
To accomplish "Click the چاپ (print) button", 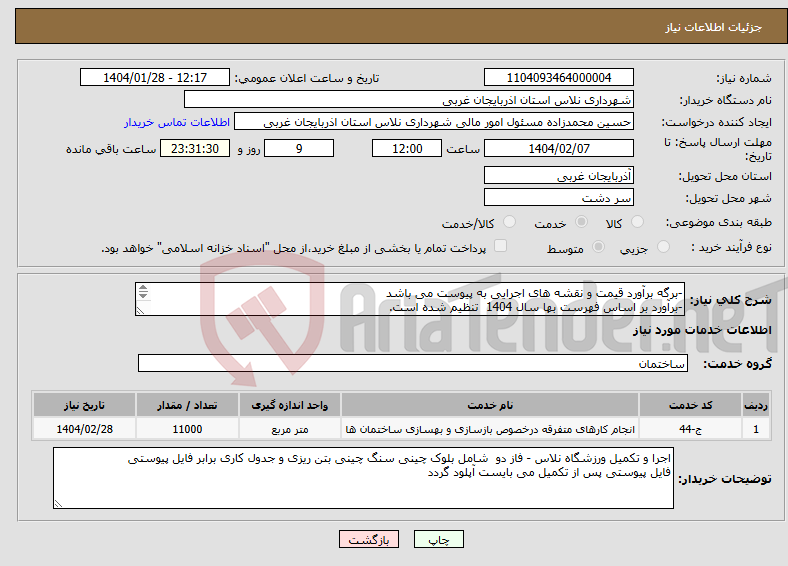I will (438, 539).
